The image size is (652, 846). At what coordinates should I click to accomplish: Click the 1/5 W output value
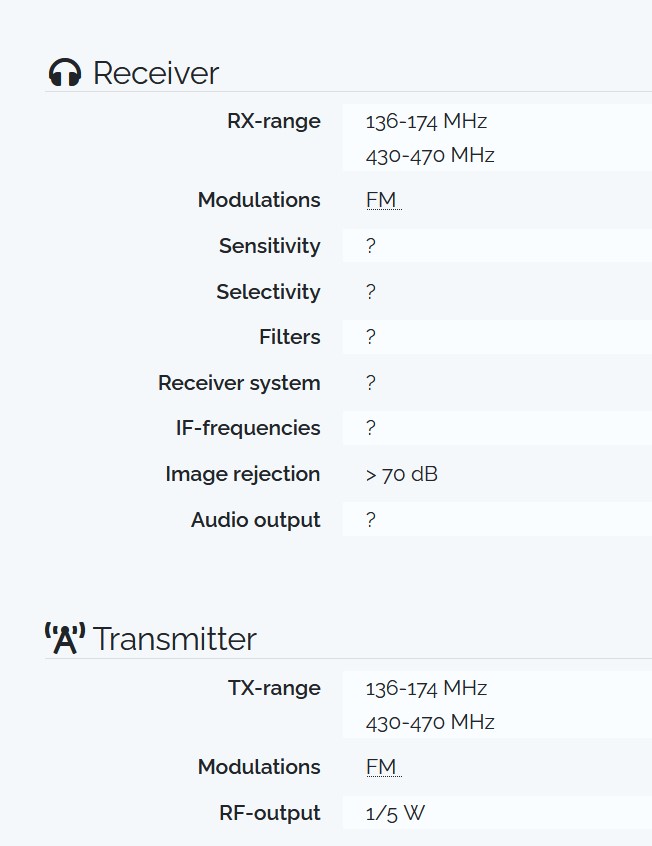[x=395, y=813]
